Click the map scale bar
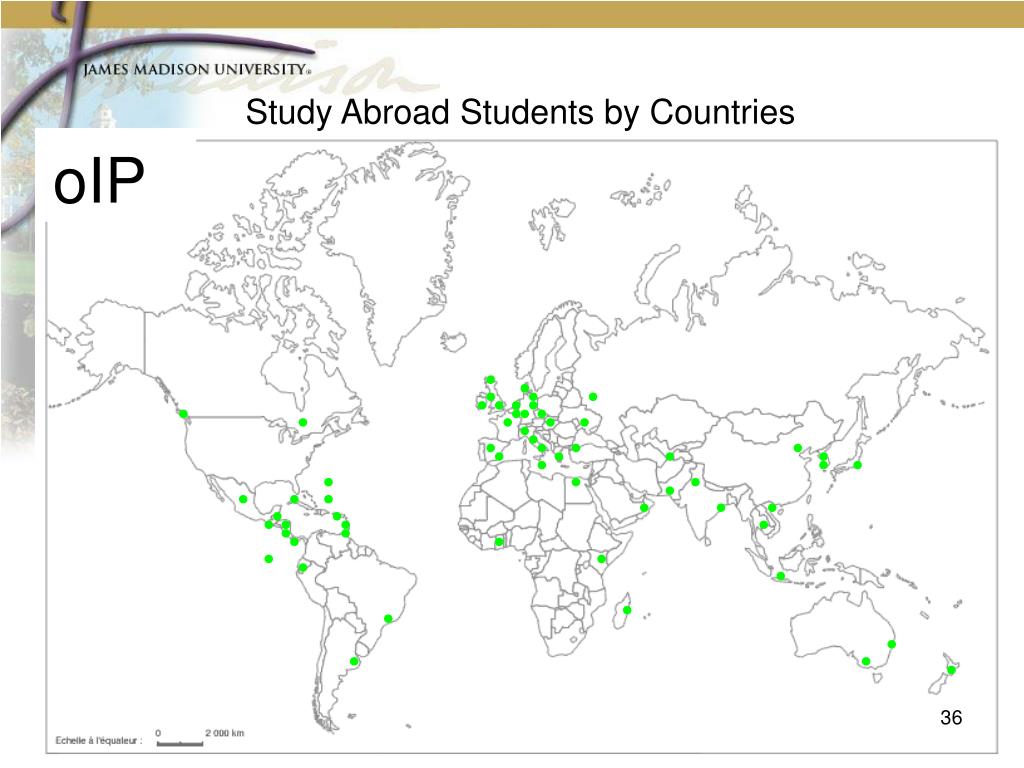The image size is (1024, 768). 180,743
